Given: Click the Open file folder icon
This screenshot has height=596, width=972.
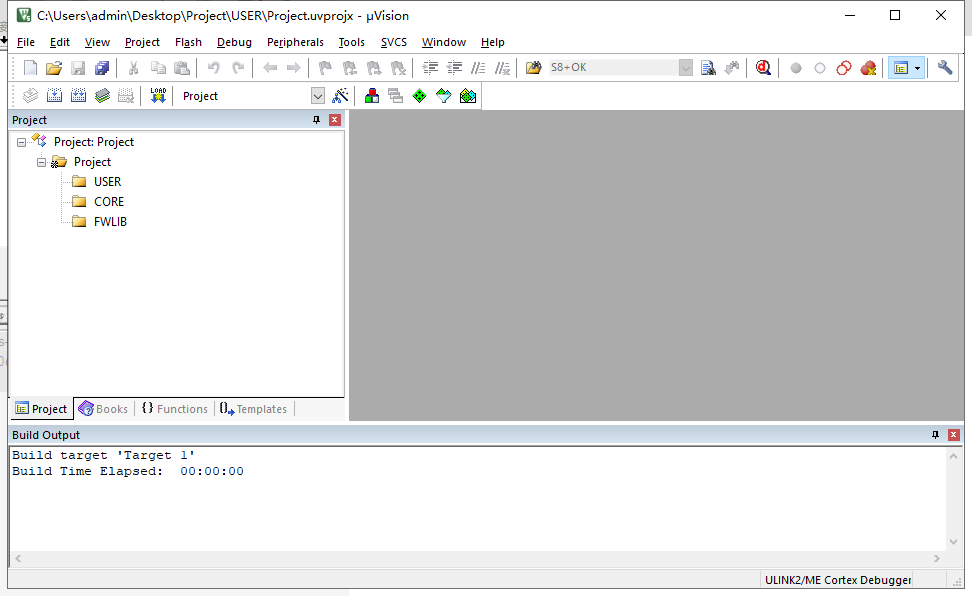Looking at the screenshot, I should (x=54, y=68).
